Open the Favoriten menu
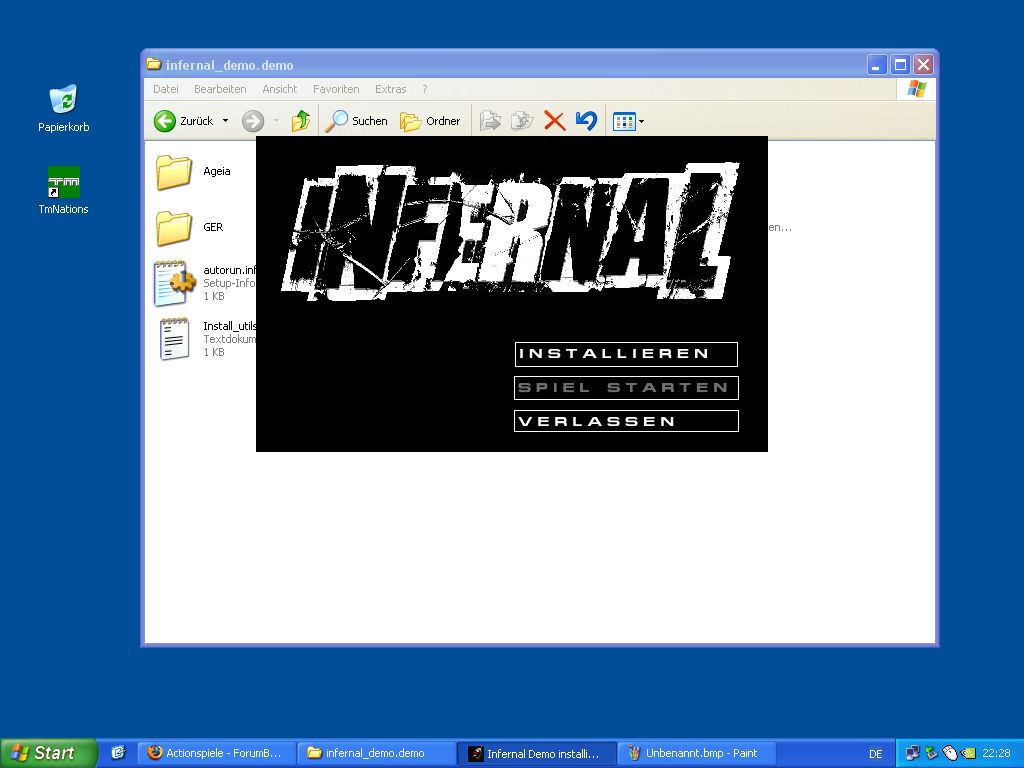The height and width of the screenshot is (768, 1024). click(336, 89)
